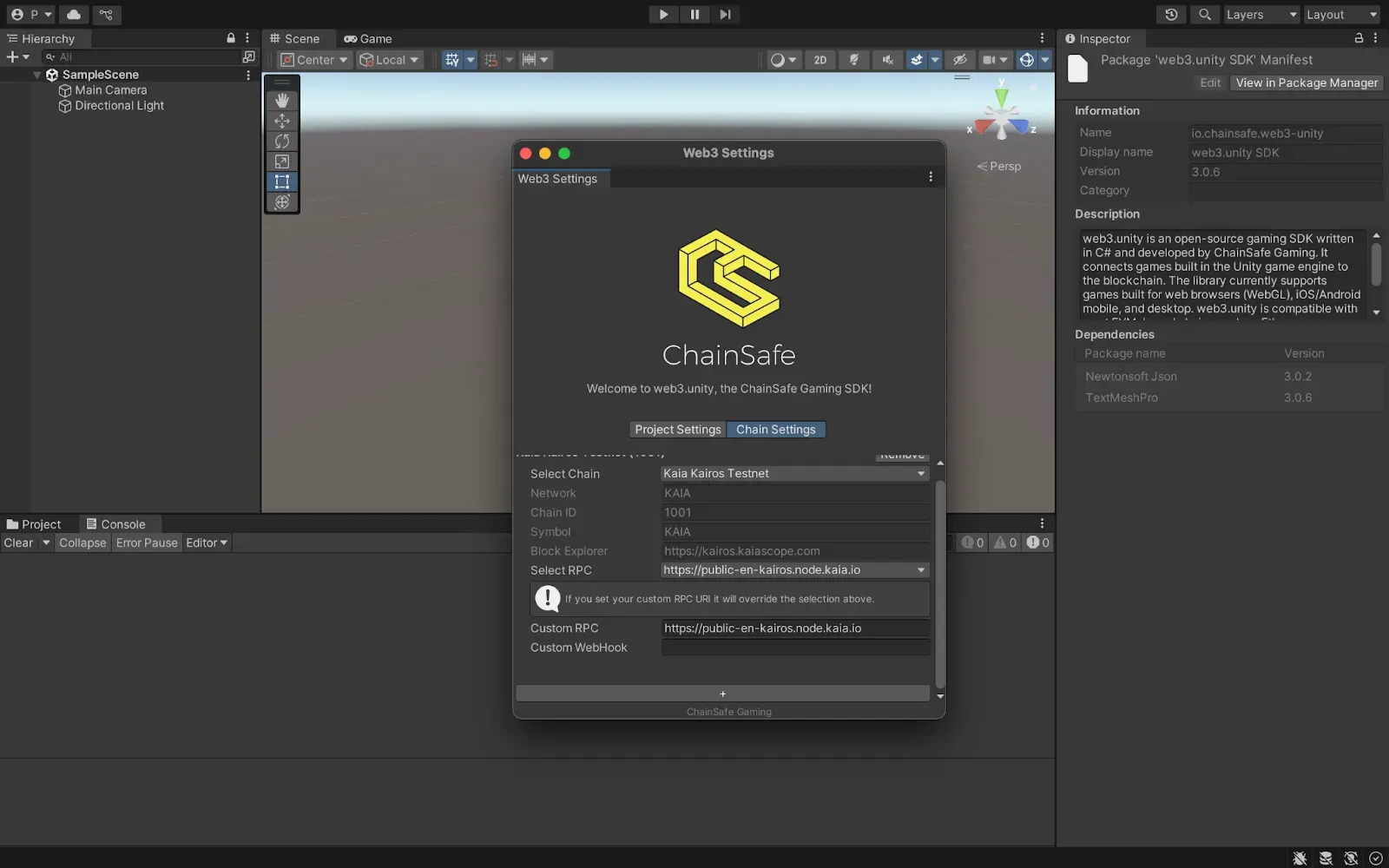Switch to the Game tab
The height and width of the screenshot is (868, 1389).
(368, 39)
